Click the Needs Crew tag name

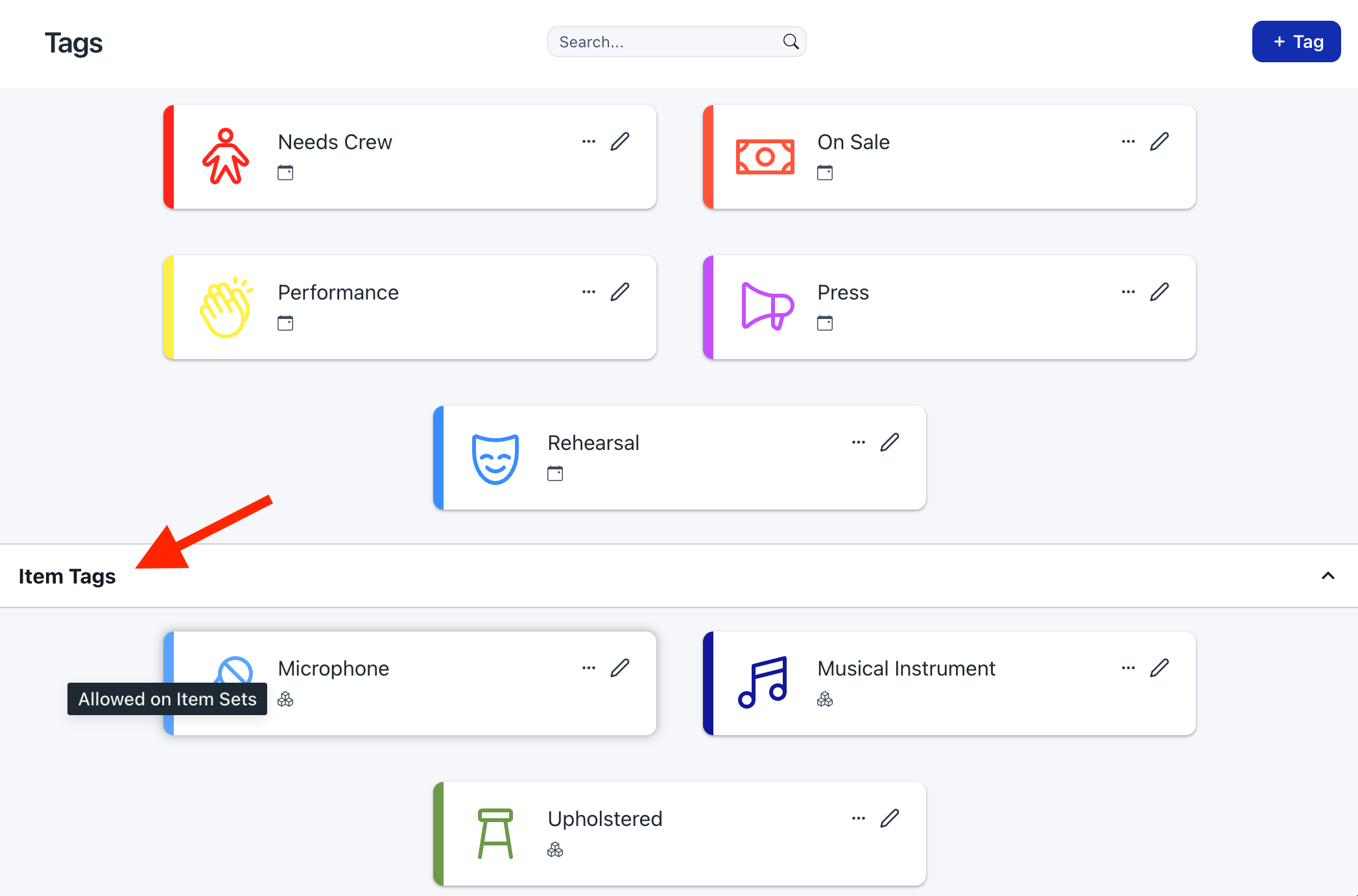pyautogui.click(x=335, y=142)
